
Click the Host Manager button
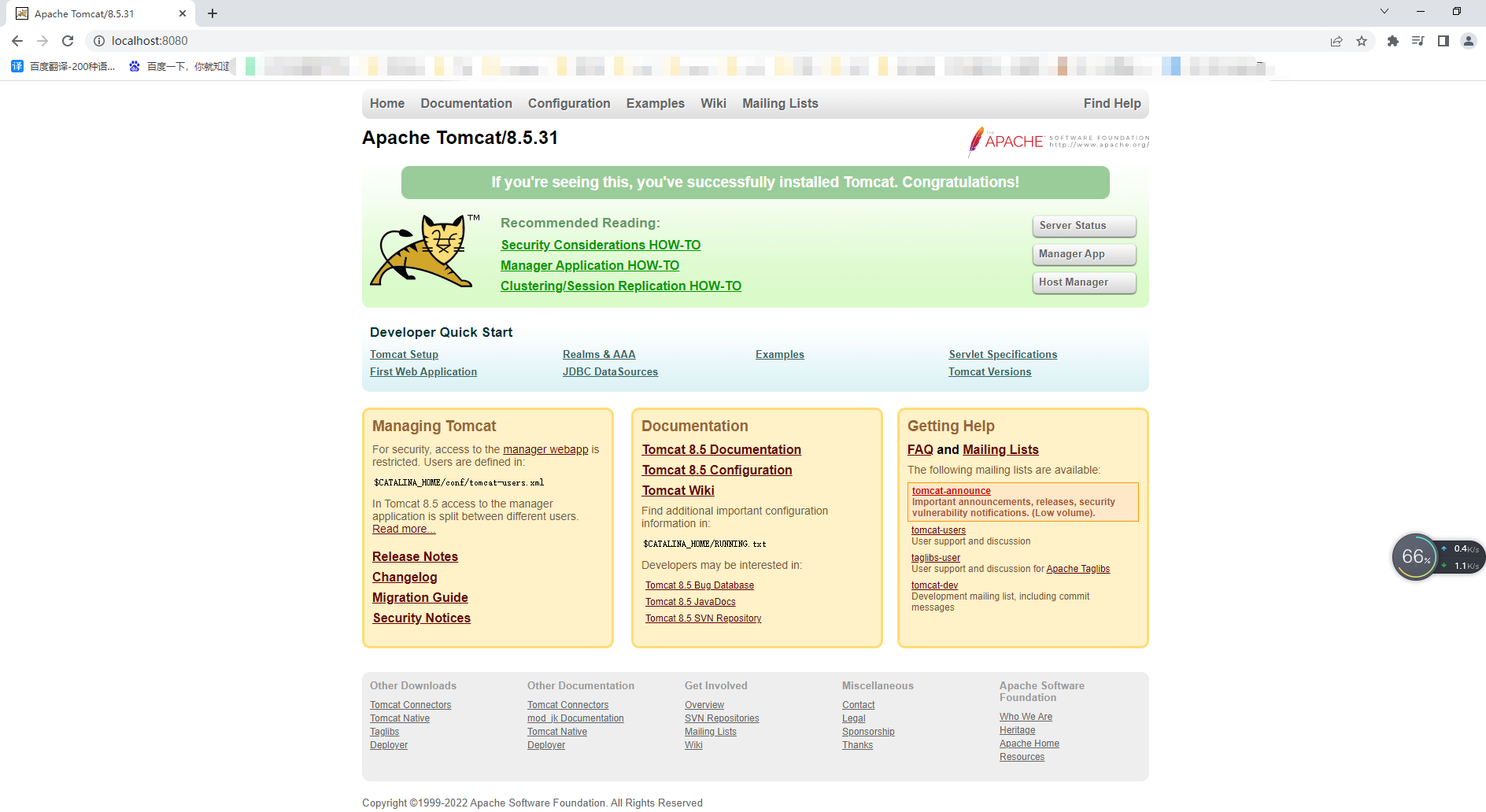1084,282
